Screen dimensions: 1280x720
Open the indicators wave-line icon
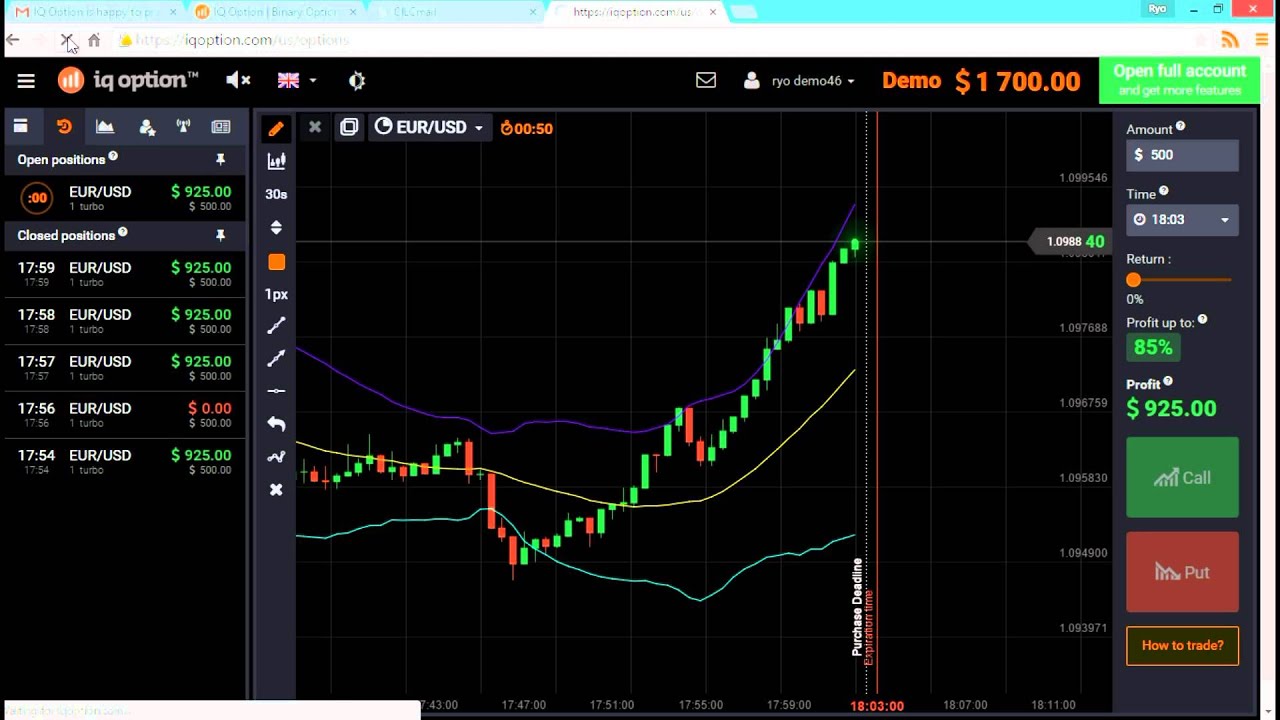point(276,457)
